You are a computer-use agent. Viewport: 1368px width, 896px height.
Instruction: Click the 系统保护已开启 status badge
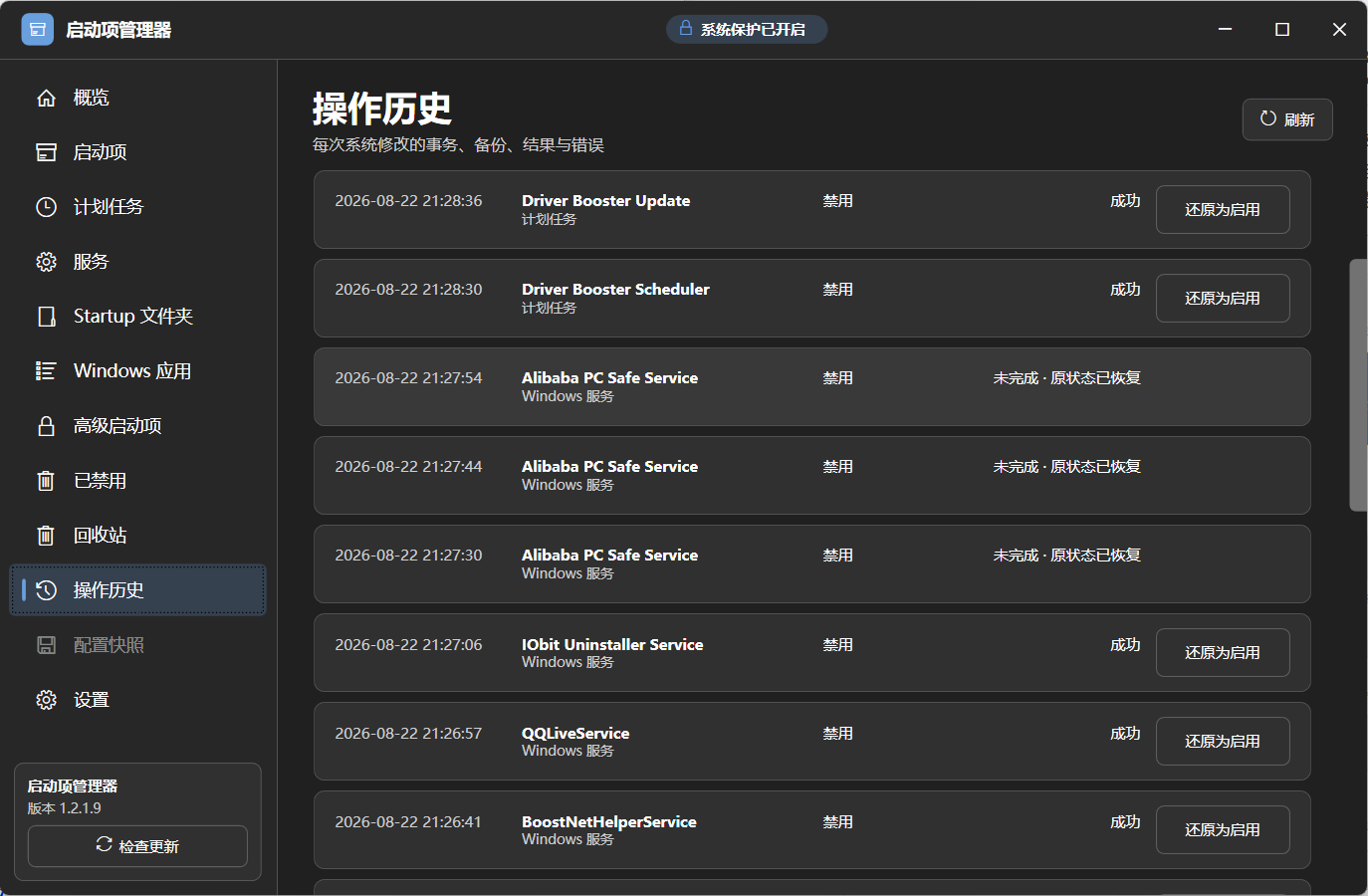tap(747, 29)
